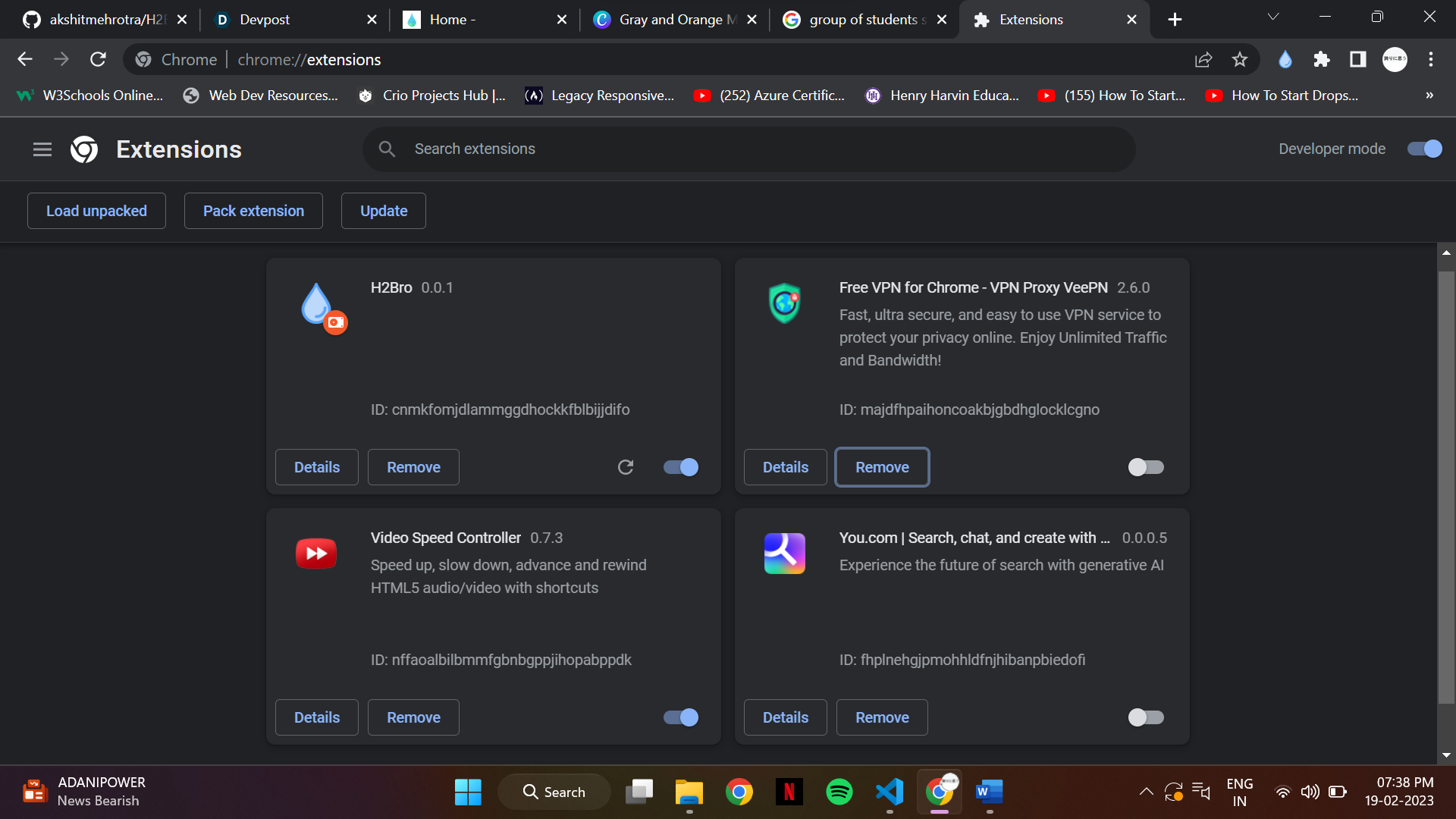Bookmark this page with the star icon
Screen dimensions: 1456x819
click(x=1239, y=59)
